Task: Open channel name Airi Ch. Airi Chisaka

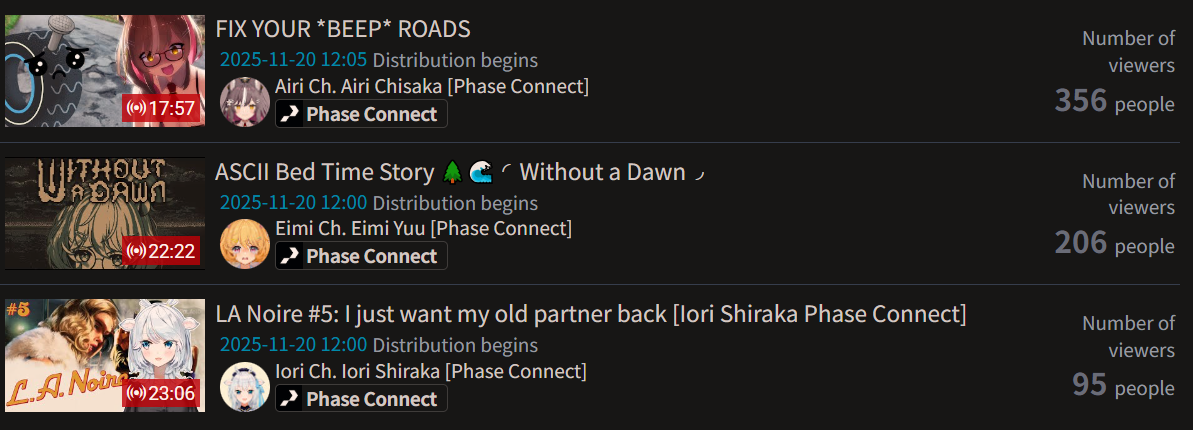Action: pos(432,86)
